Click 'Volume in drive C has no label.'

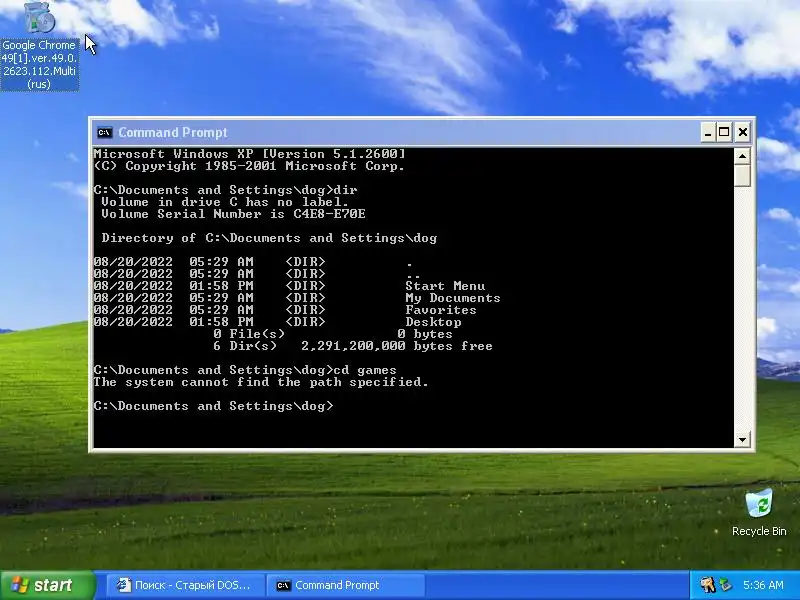[x=225, y=202]
